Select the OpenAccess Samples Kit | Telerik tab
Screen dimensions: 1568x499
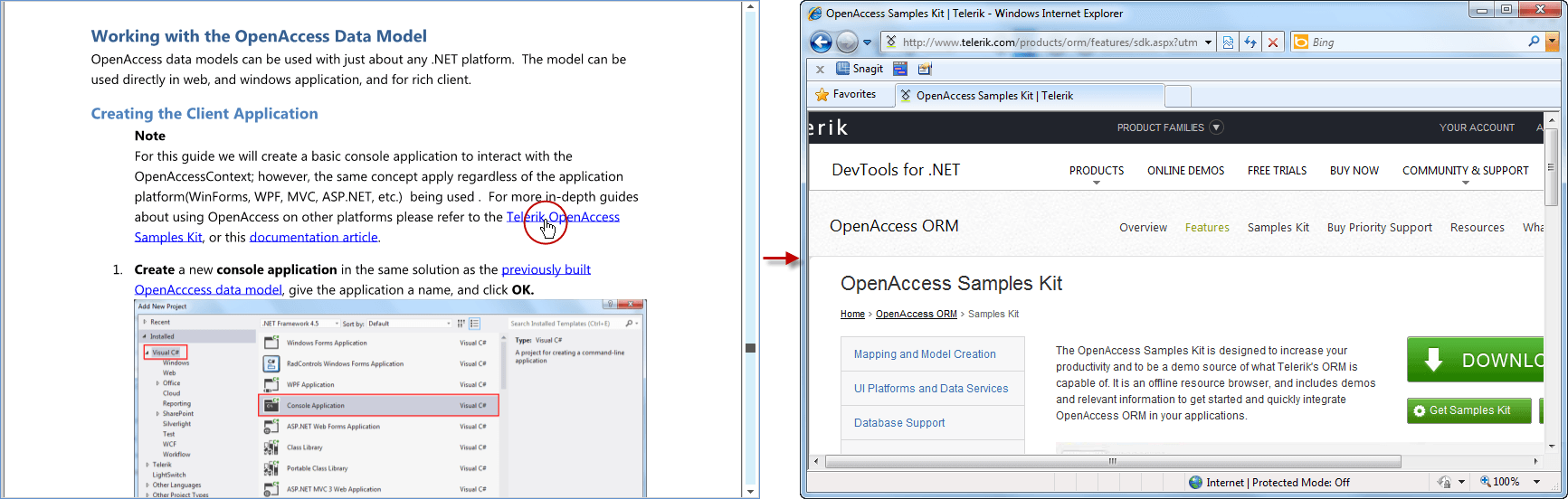(x=1030, y=95)
